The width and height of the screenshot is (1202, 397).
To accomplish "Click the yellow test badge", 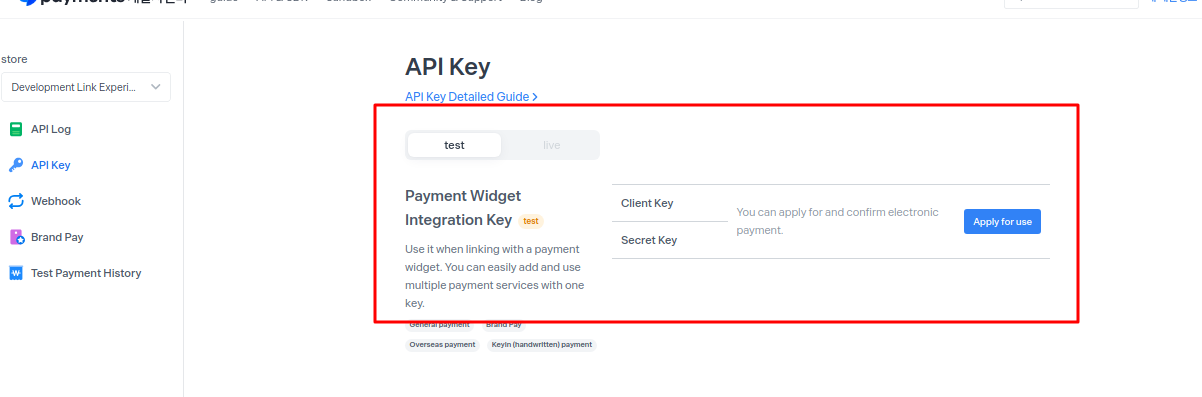I will [x=531, y=221].
